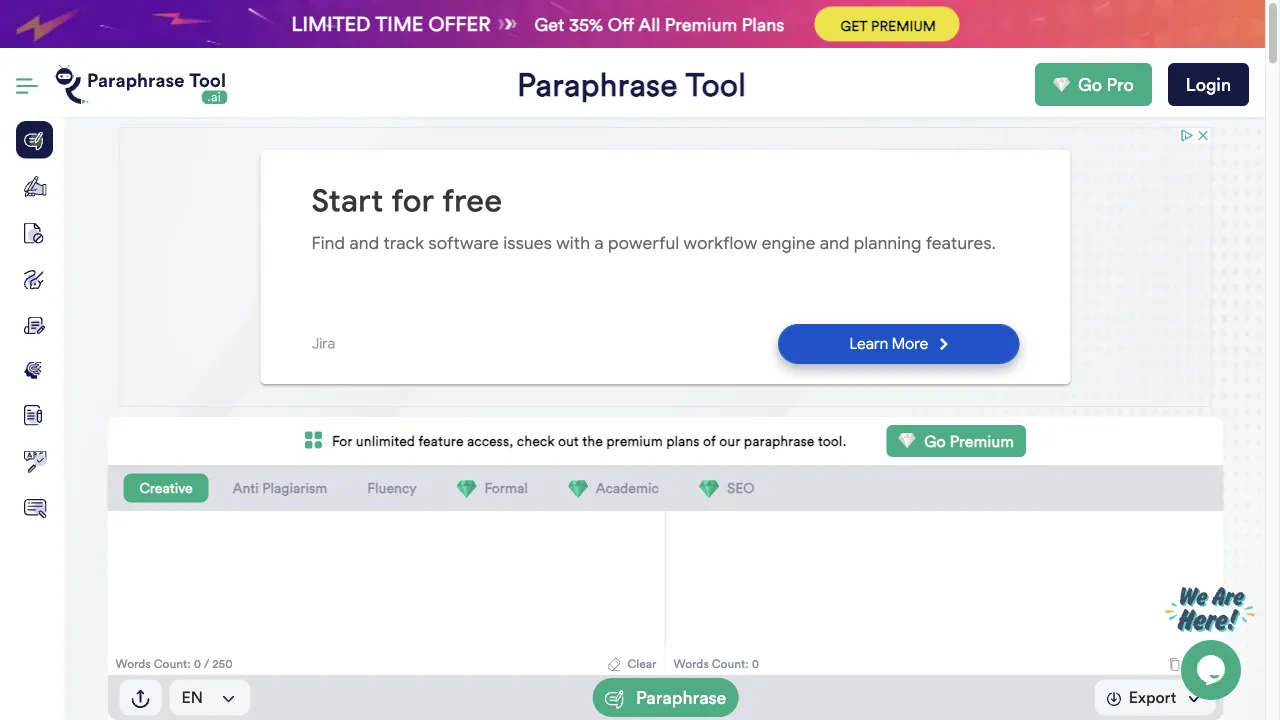Select the premium Formal mode
The height and width of the screenshot is (720, 1280).
[x=492, y=488]
